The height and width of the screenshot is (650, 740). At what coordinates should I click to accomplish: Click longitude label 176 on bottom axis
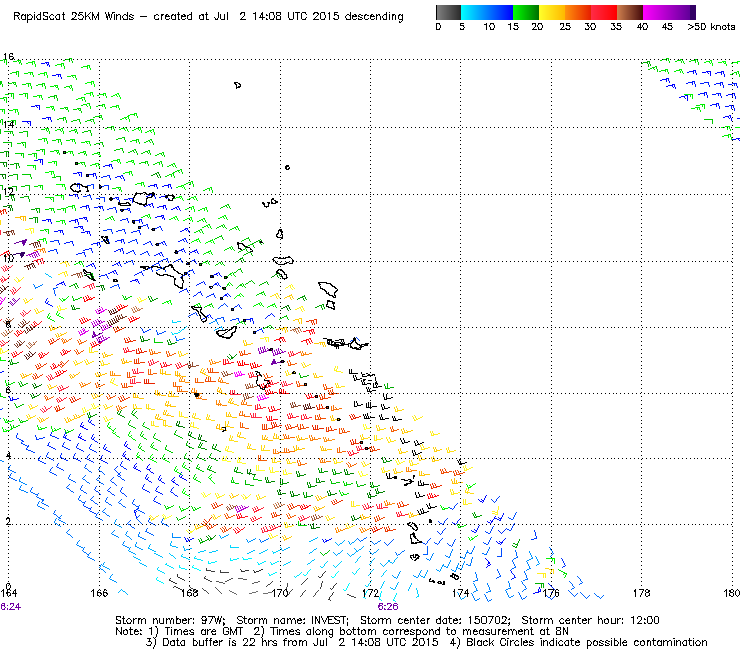[551, 593]
